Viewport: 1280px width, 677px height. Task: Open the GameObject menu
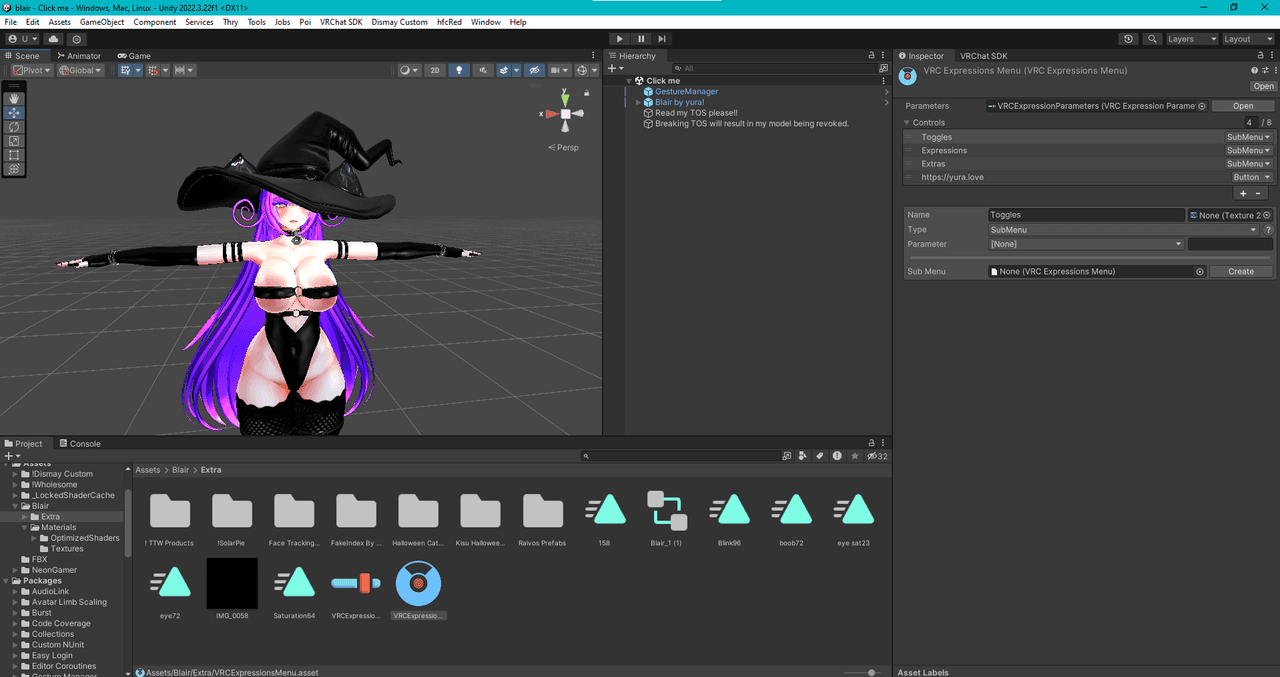pyautogui.click(x=102, y=22)
